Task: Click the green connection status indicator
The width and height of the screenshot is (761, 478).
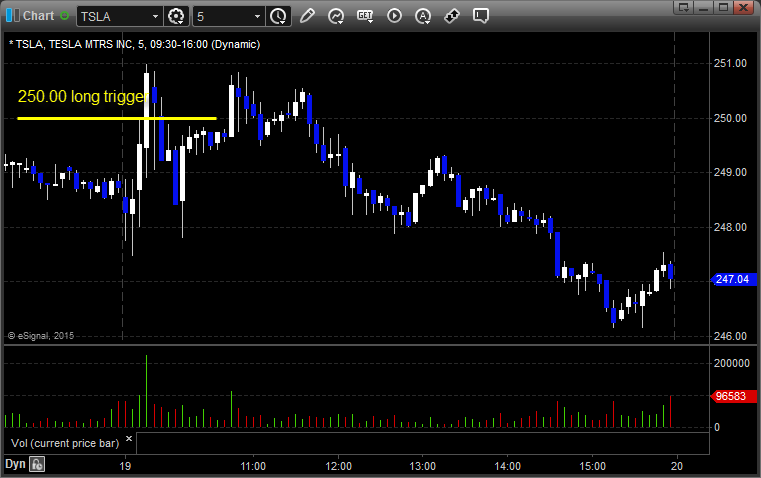Action: tap(65, 16)
